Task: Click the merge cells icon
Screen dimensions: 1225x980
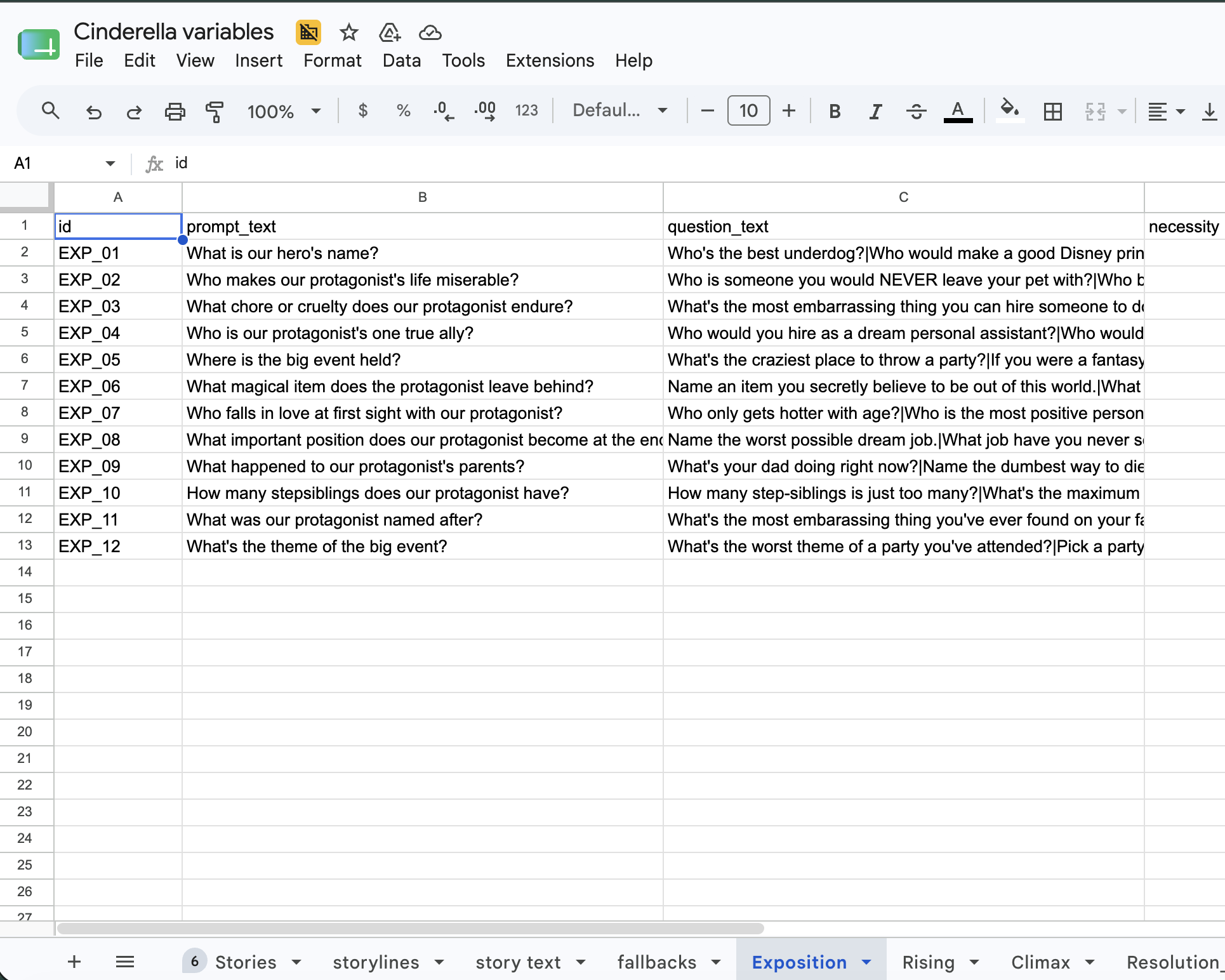Action: pyautogui.click(x=1095, y=112)
